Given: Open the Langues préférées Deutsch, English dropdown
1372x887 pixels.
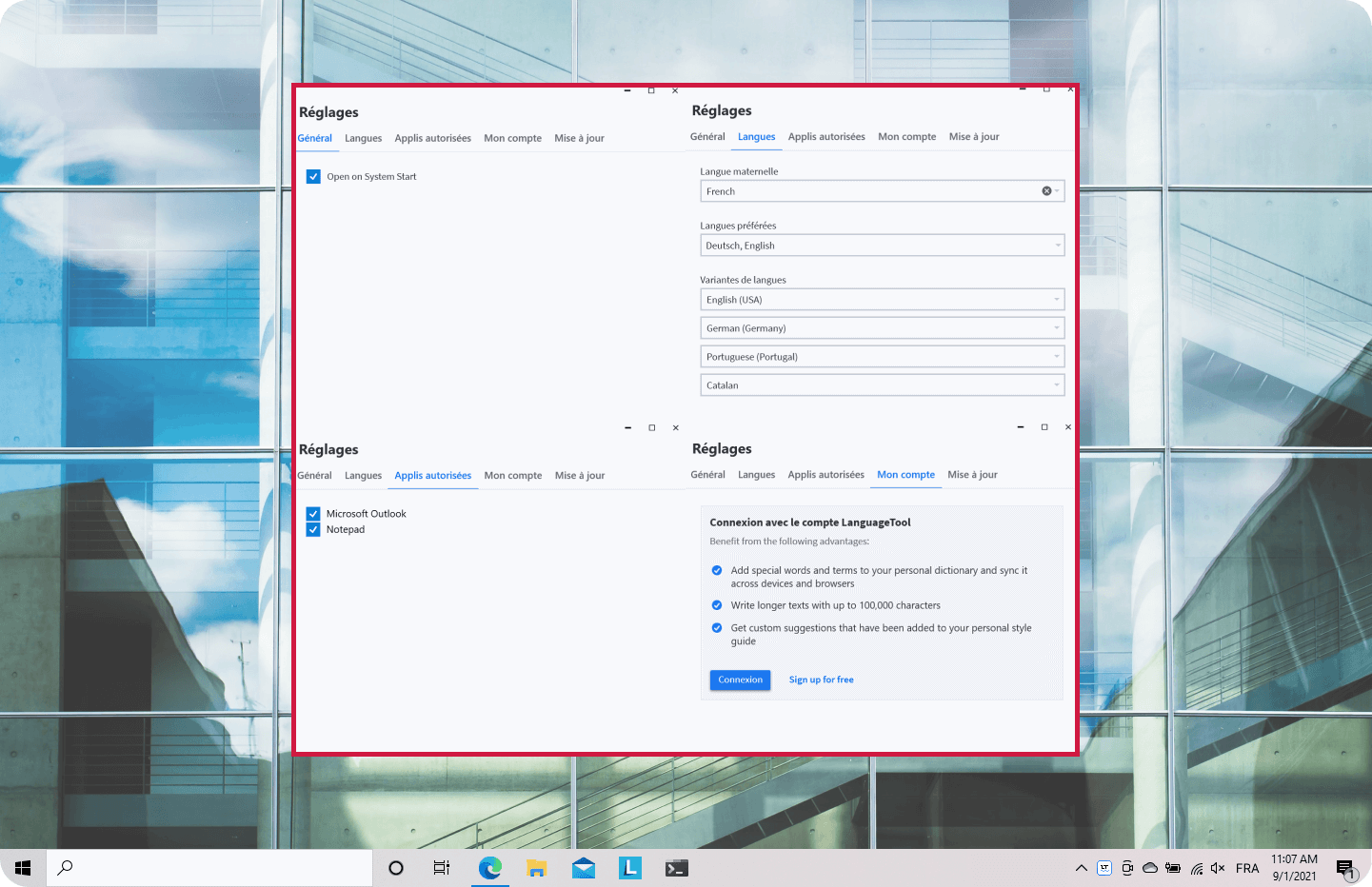Looking at the screenshot, I should (882, 246).
